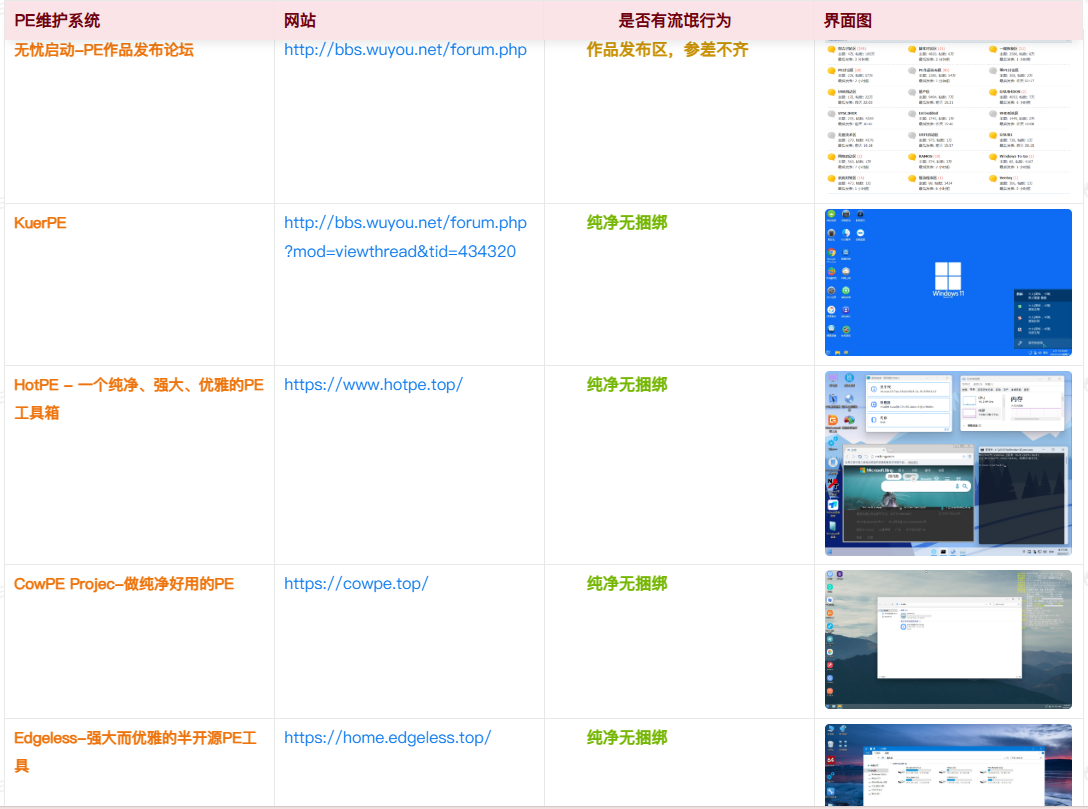View the Edgeless interface screenshot
Screen dimensions: 1088x809
pyautogui.click(x=948, y=765)
